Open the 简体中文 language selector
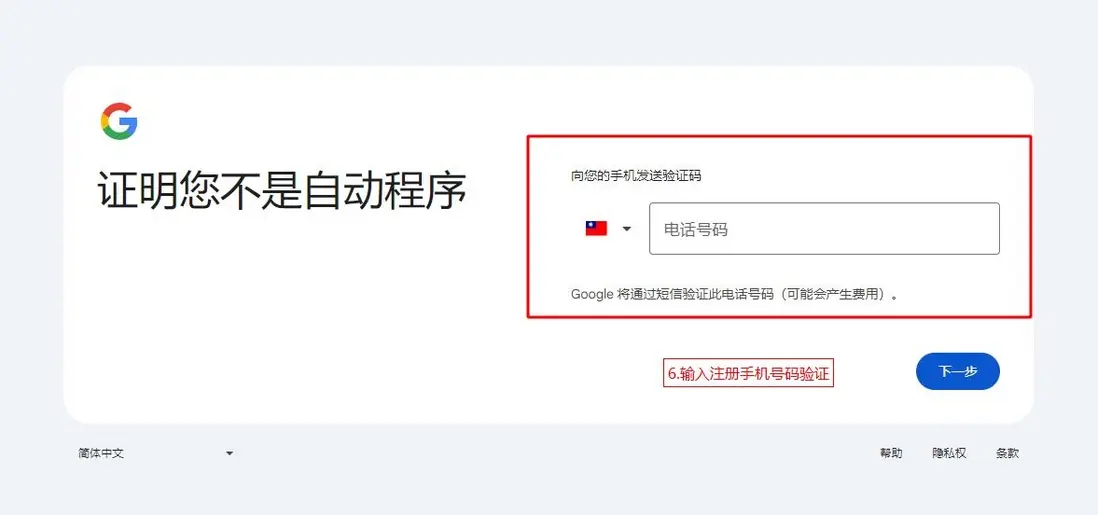Screen dimensions: 1098x515 coord(155,453)
